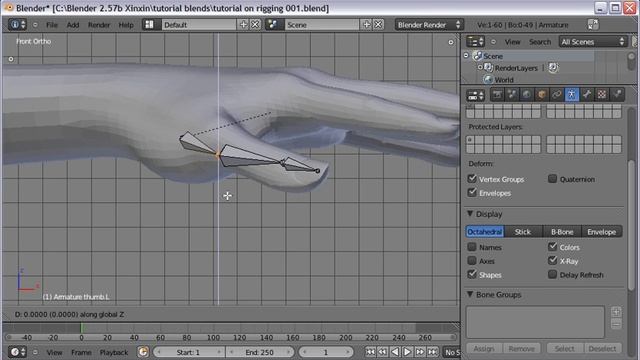The height and width of the screenshot is (360, 640).
Task: Jump to previous keyframe
Action: [382, 352]
